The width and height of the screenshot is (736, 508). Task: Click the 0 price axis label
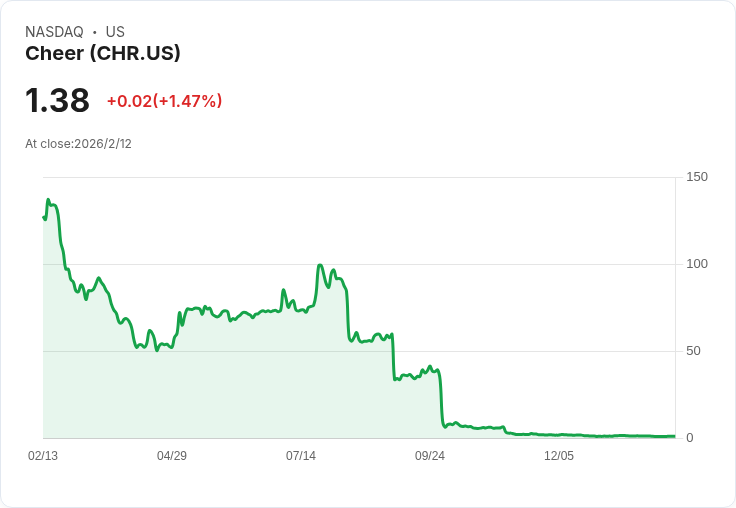(x=690, y=438)
